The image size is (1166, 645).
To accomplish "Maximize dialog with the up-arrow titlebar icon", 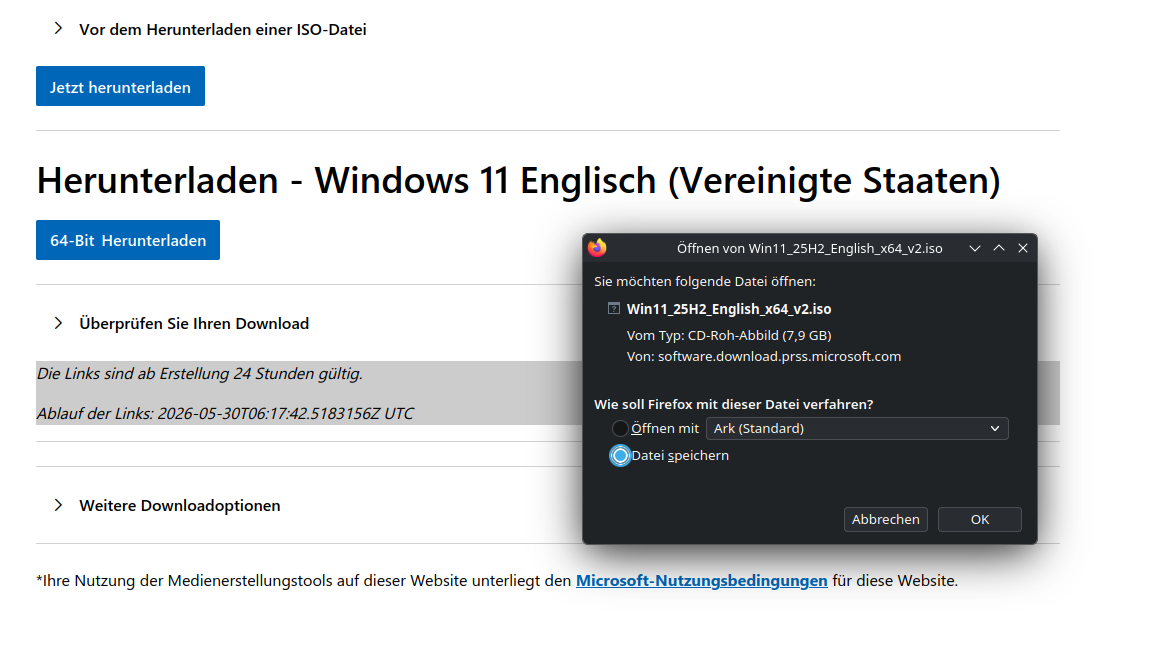I will click(999, 248).
